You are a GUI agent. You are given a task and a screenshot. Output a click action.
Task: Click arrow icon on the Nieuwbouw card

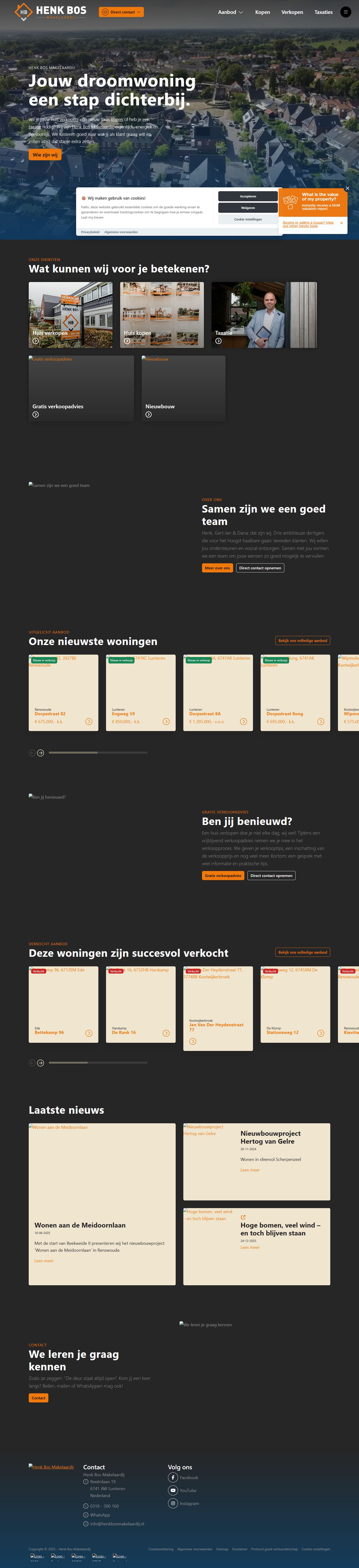pyautogui.click(x=148, y=415)
